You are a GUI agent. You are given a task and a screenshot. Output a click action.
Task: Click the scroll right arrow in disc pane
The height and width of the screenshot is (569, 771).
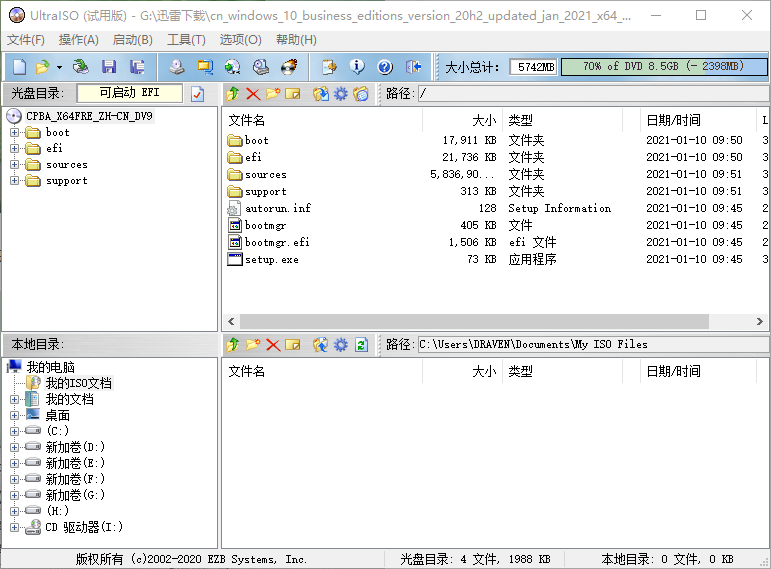pyautogui.click(x=760, y=322)
